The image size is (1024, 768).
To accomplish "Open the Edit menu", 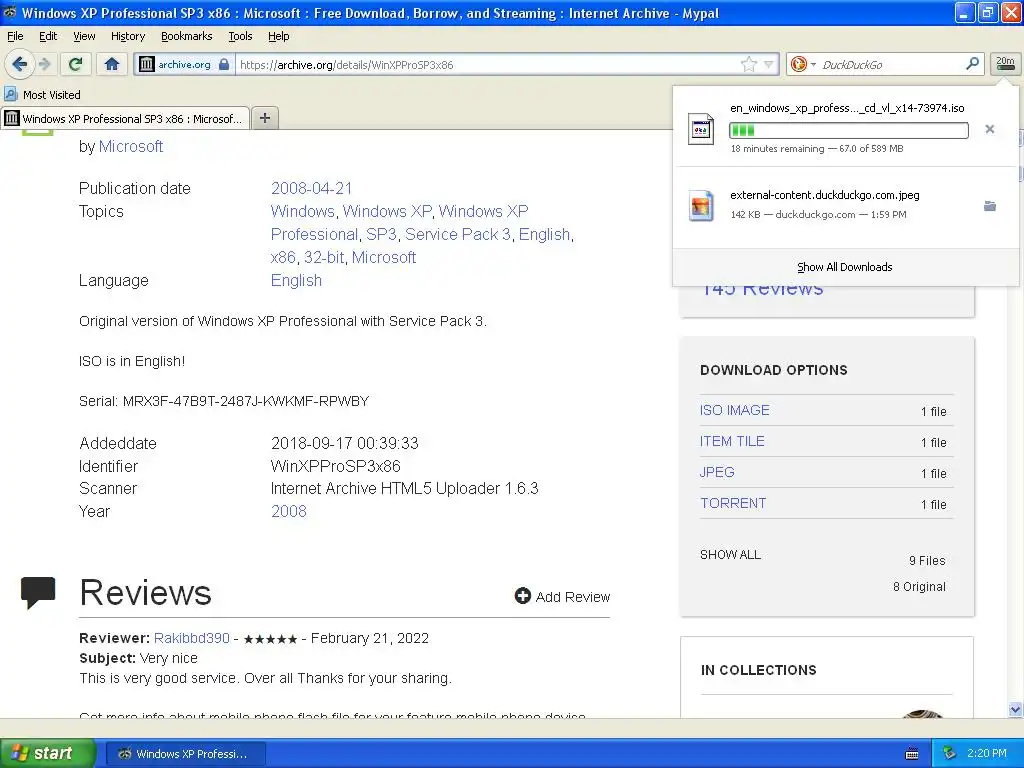I will tap(48, 36).
